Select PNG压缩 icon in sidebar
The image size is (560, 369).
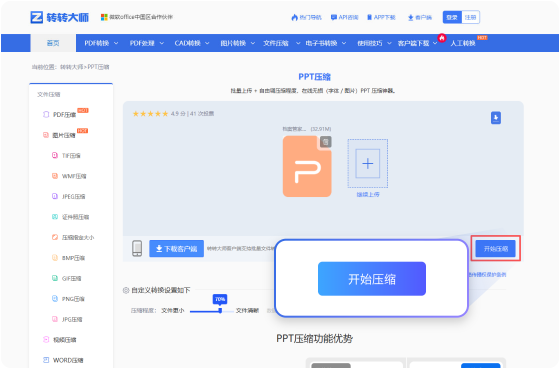click(x=55, y=298)
